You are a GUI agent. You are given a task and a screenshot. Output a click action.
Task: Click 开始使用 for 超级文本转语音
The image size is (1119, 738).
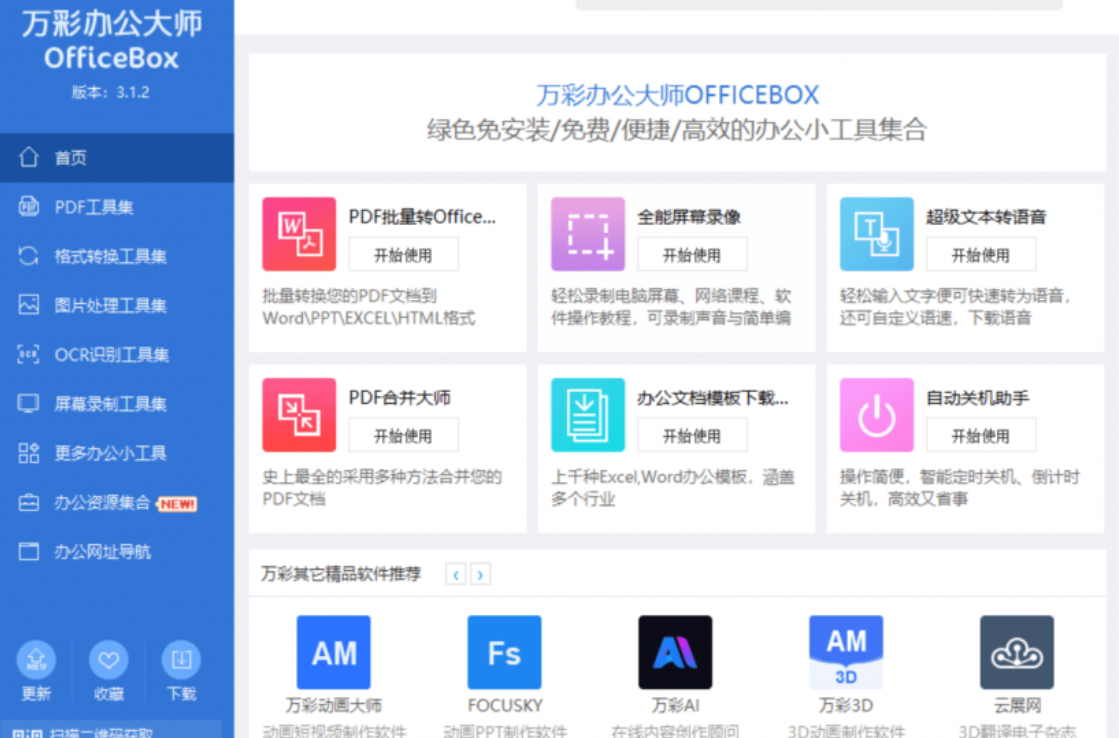point(981,255)
